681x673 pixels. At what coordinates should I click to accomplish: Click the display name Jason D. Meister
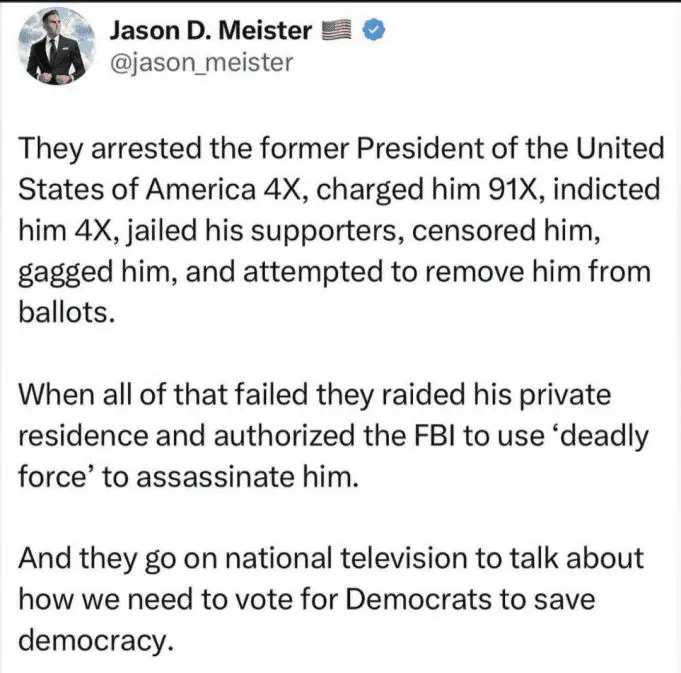[x=209, y=31]
